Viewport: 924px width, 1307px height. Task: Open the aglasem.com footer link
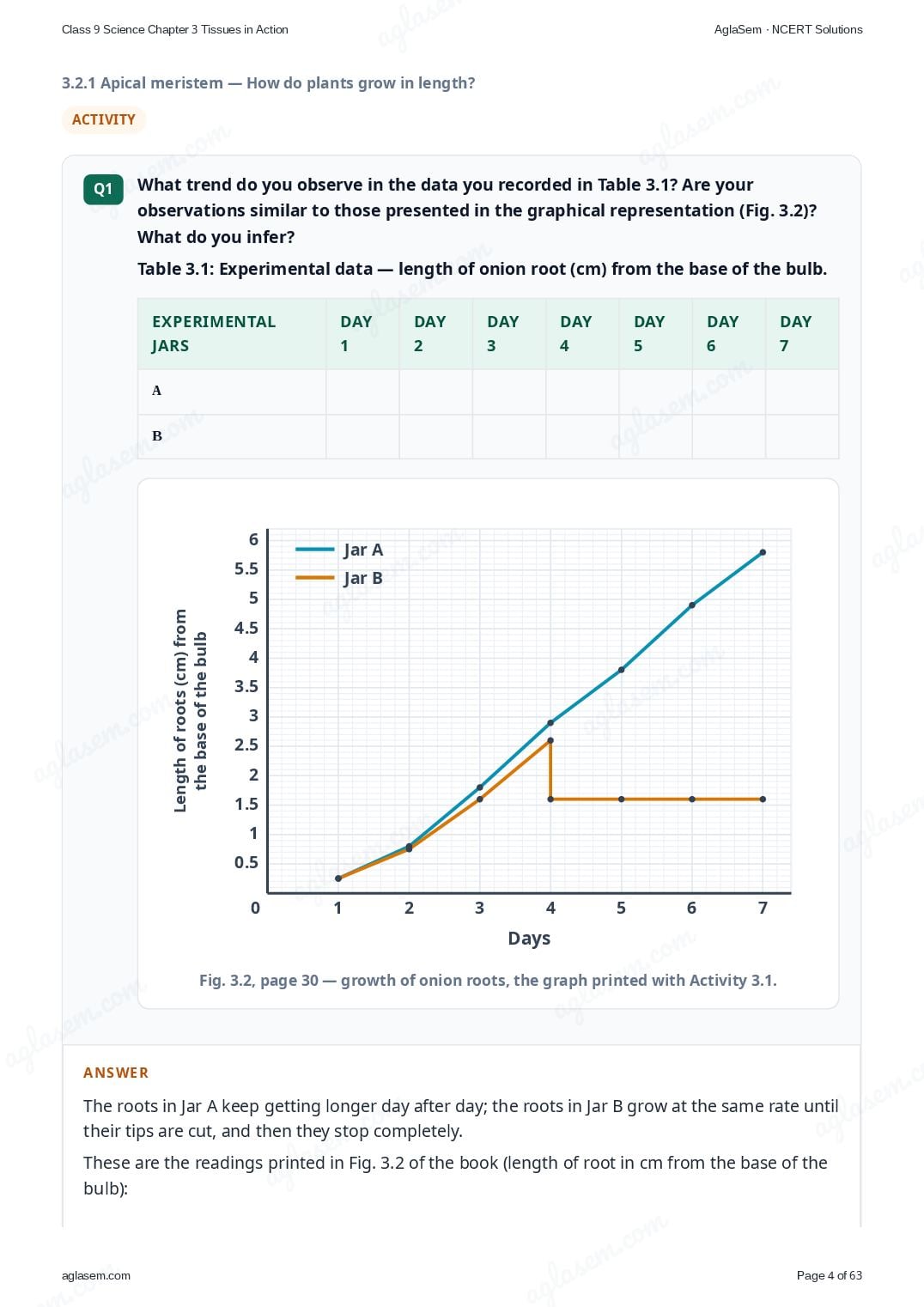pyautogui.click(x=96, y=1275)
